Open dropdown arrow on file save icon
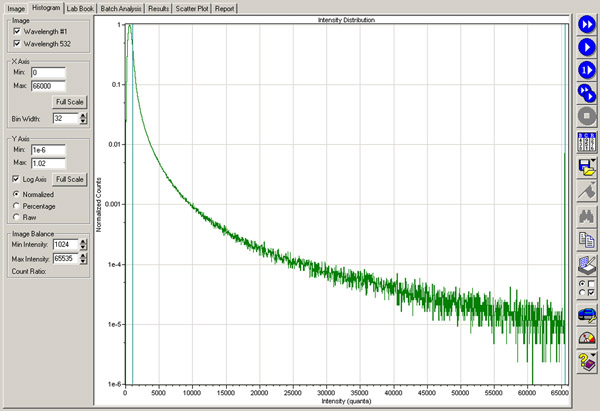600x411 pixels. 594,161
